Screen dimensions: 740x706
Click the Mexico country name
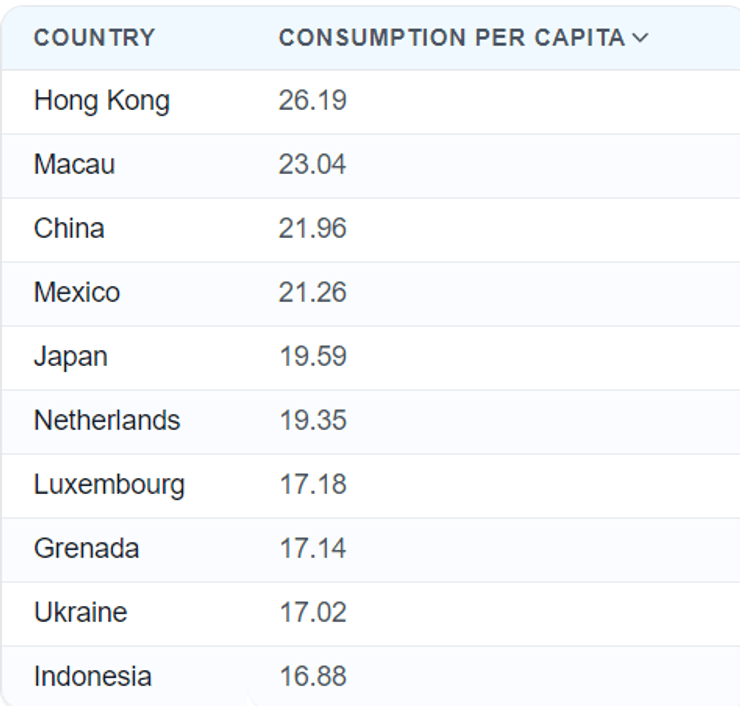tap(77, 293)
